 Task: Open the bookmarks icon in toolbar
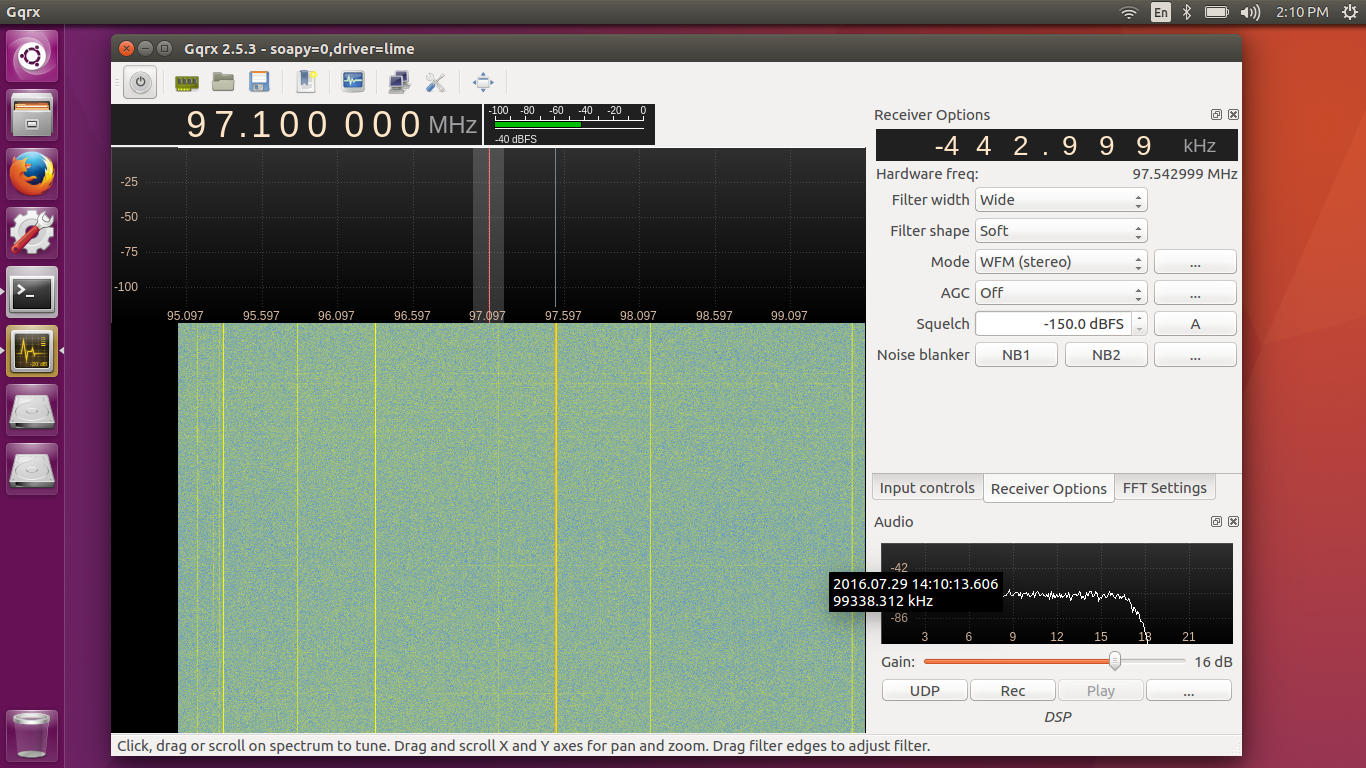click(x=306, y=82)
